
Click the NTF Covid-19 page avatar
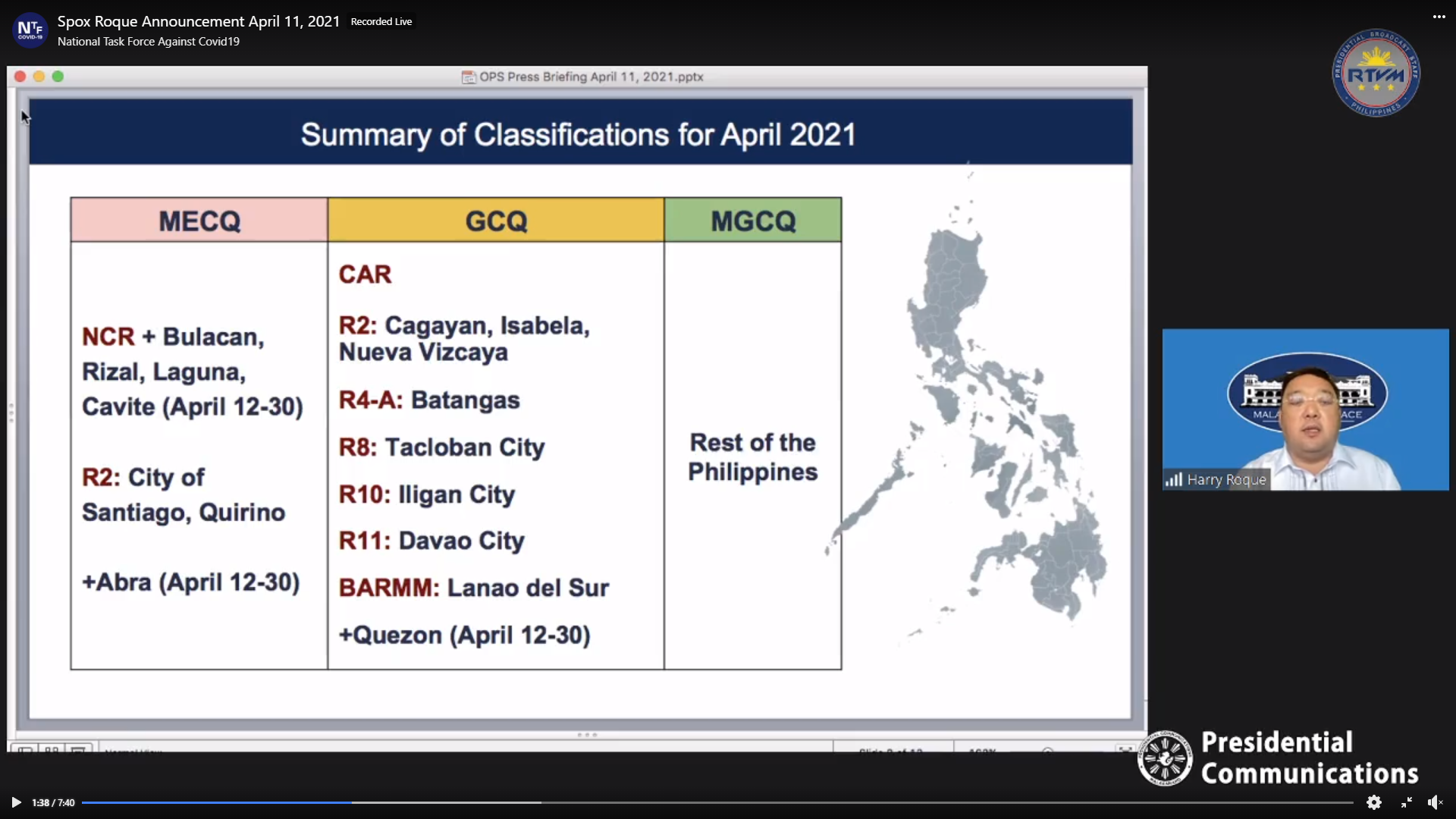30,30
